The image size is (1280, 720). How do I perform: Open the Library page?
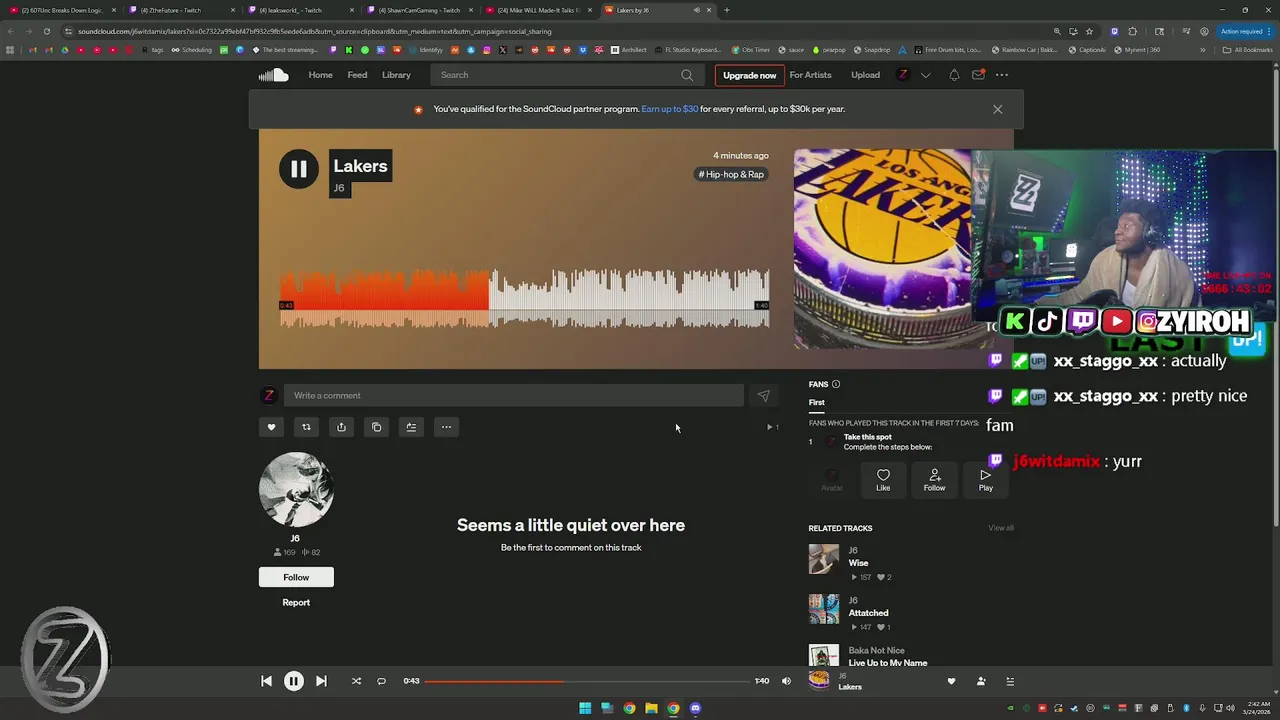click(396, 75)
